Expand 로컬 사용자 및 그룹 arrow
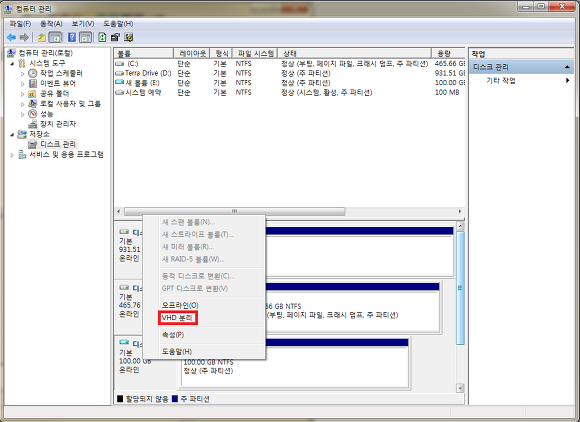 pyautogui.click(x=23, y=104)
